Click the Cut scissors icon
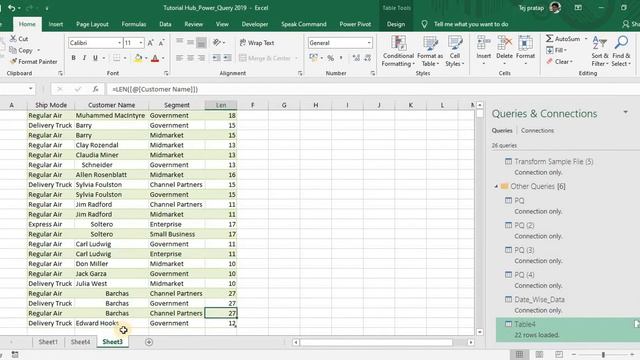640x360 pixels. (x=13, y=38)
